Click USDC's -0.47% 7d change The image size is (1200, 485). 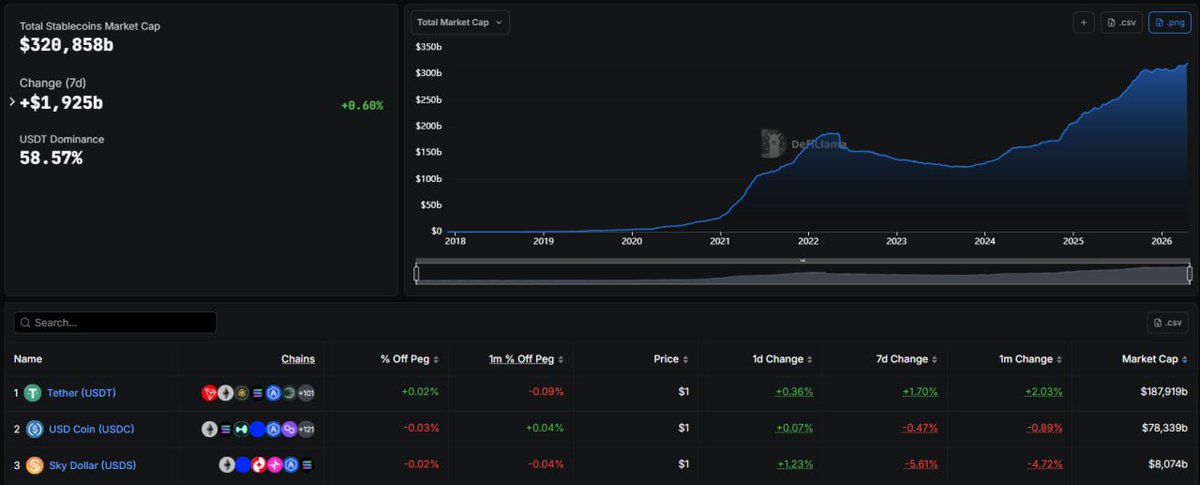pyautogui.click(x=920, y=428)
